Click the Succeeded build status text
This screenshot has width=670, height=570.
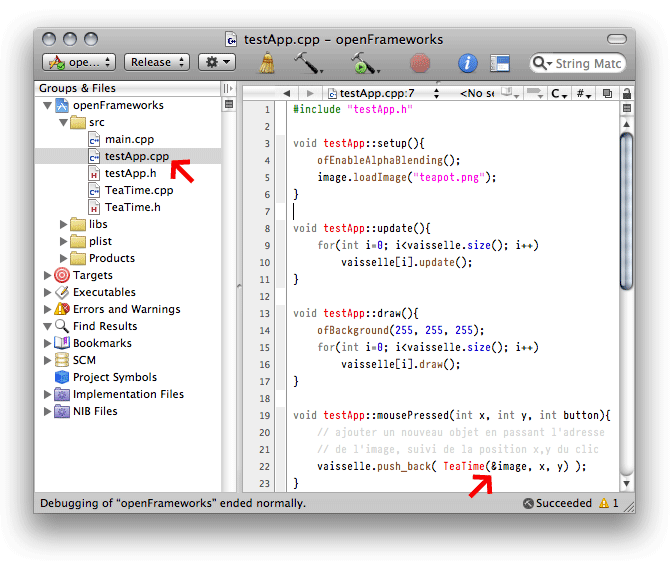tap(563, 503)
